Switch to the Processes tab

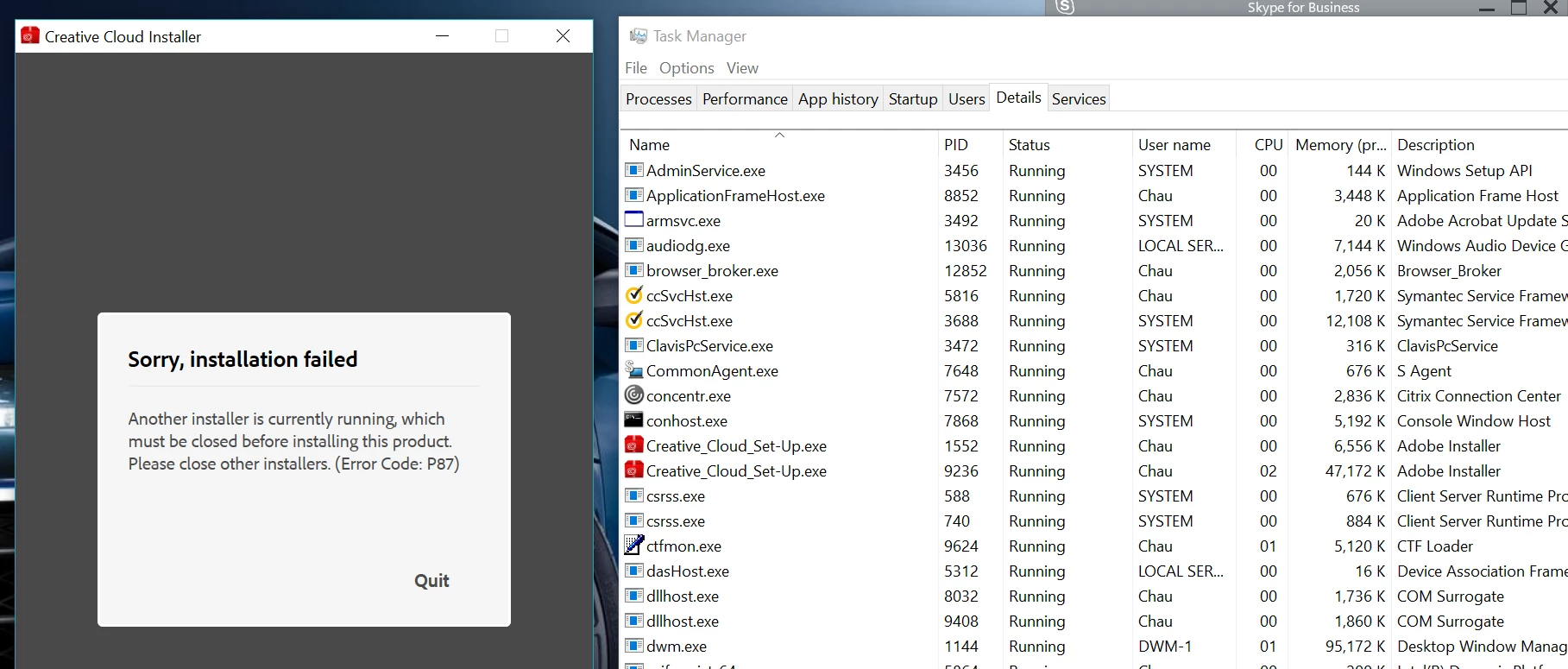658,99
